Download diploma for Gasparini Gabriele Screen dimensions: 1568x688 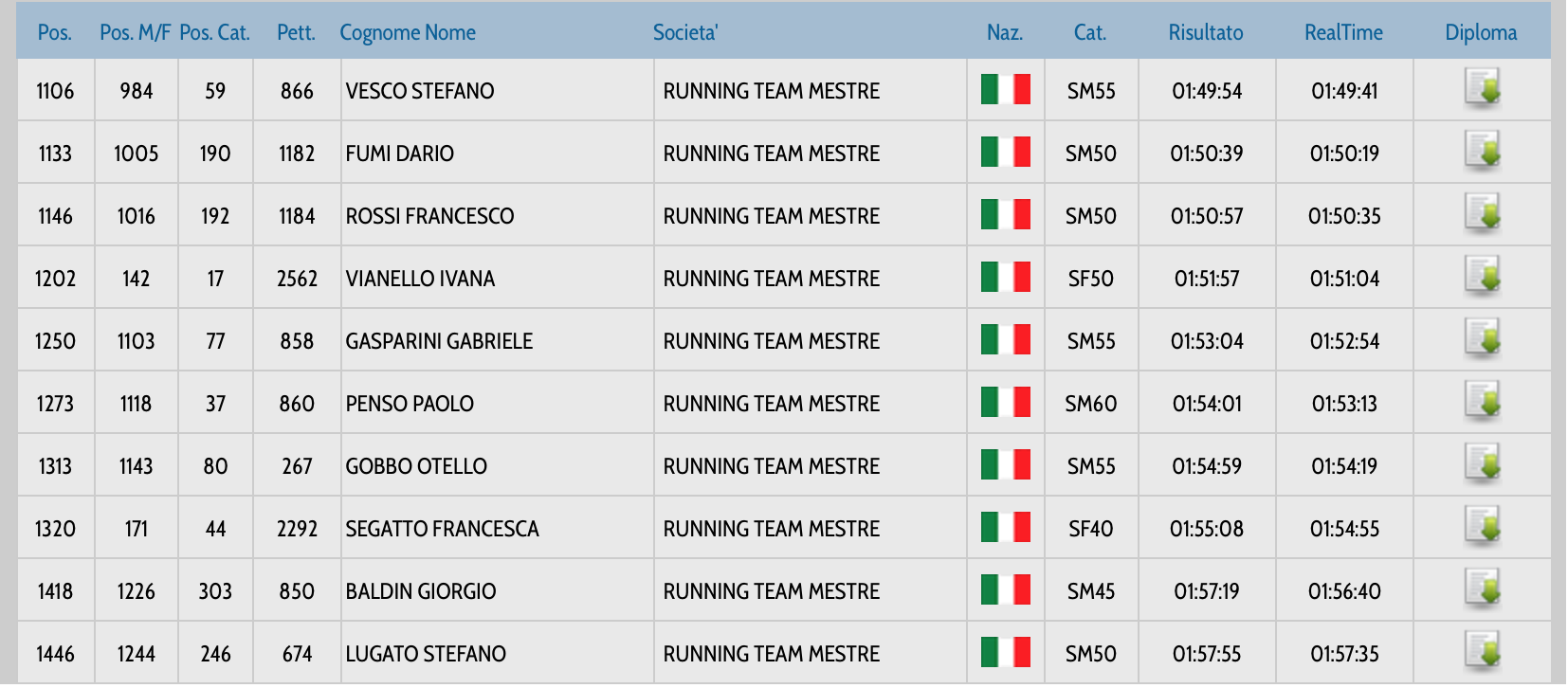click(x=1482, y=338)
